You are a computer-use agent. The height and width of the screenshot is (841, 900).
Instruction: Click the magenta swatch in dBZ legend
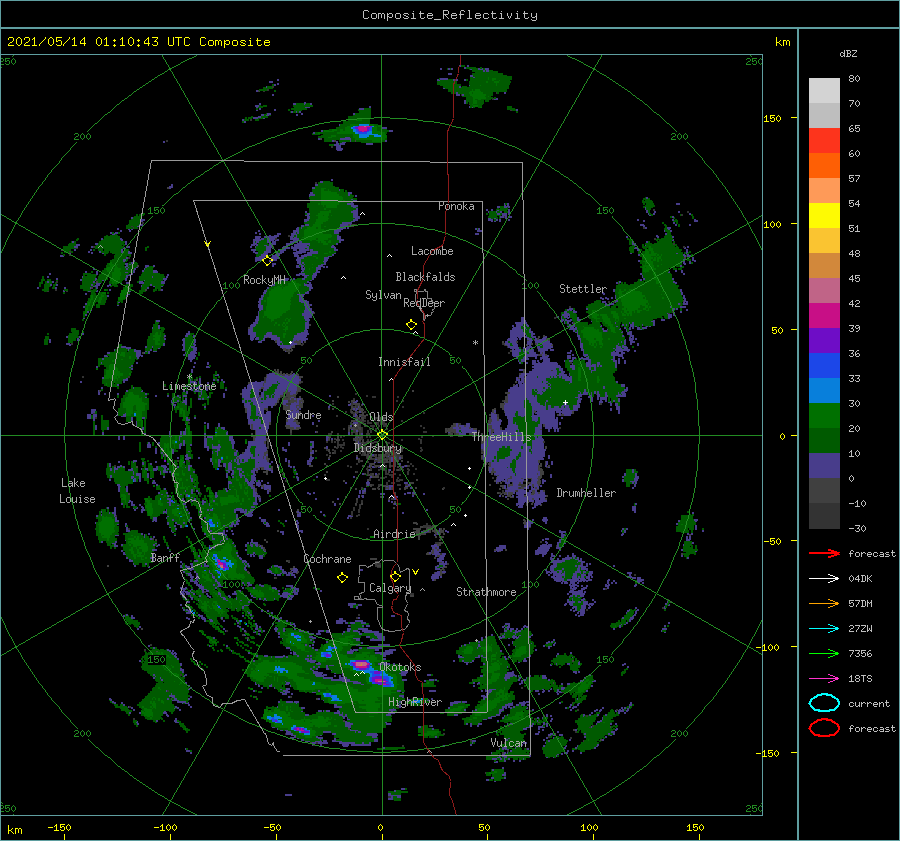click(x=824, y=316)
